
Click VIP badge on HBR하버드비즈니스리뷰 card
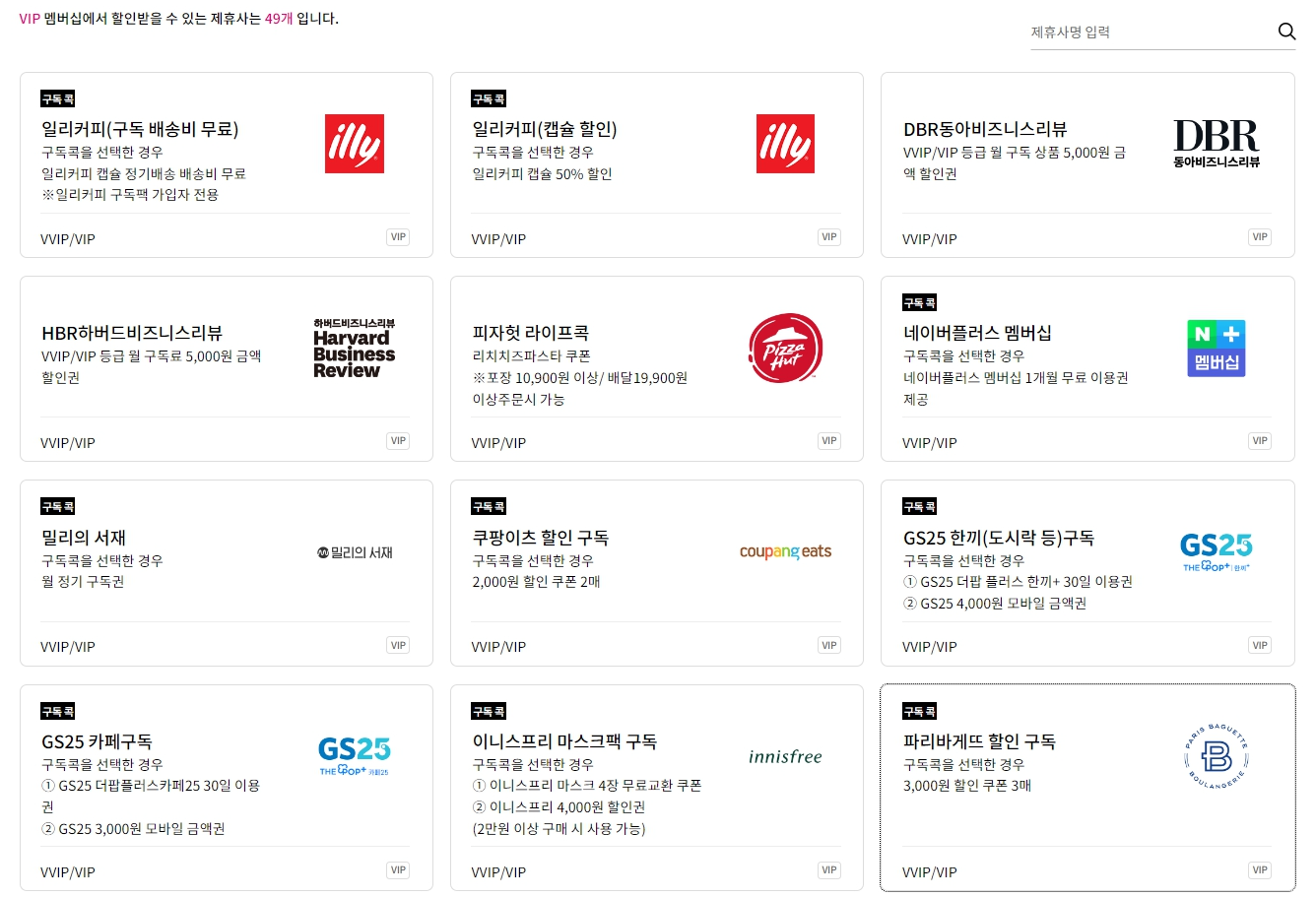(x=398, y=441)
